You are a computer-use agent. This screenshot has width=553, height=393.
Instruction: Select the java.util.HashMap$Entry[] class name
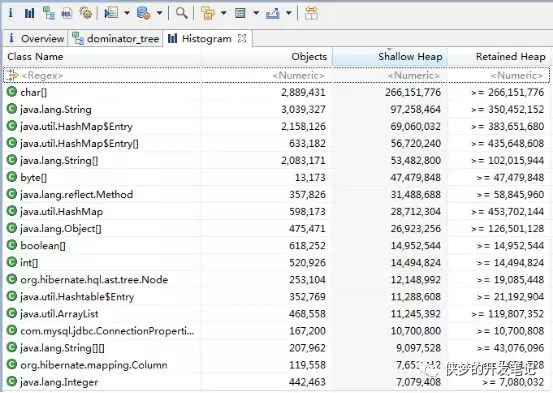coord(79,143)
